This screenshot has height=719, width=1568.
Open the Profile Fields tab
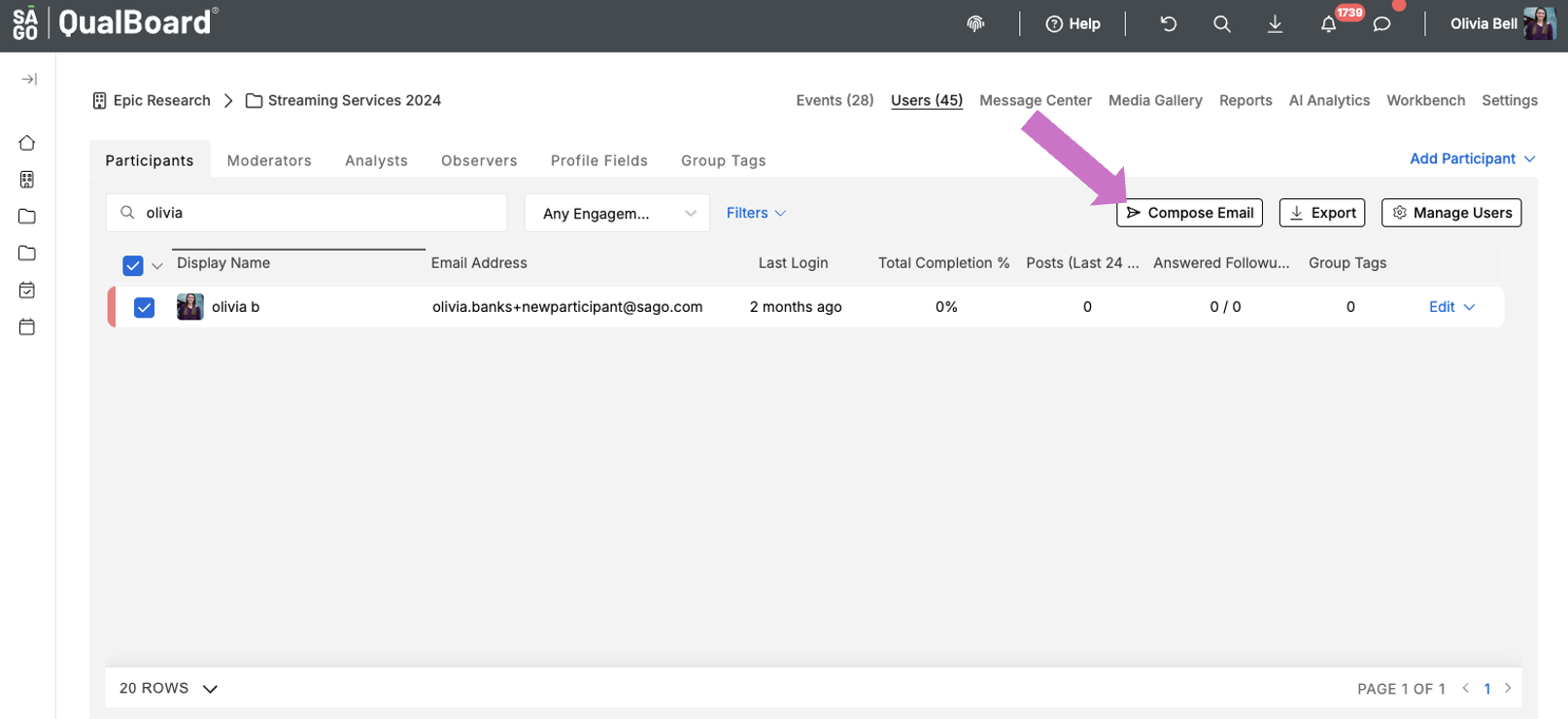pyautogui.click(x=599, y=160)
